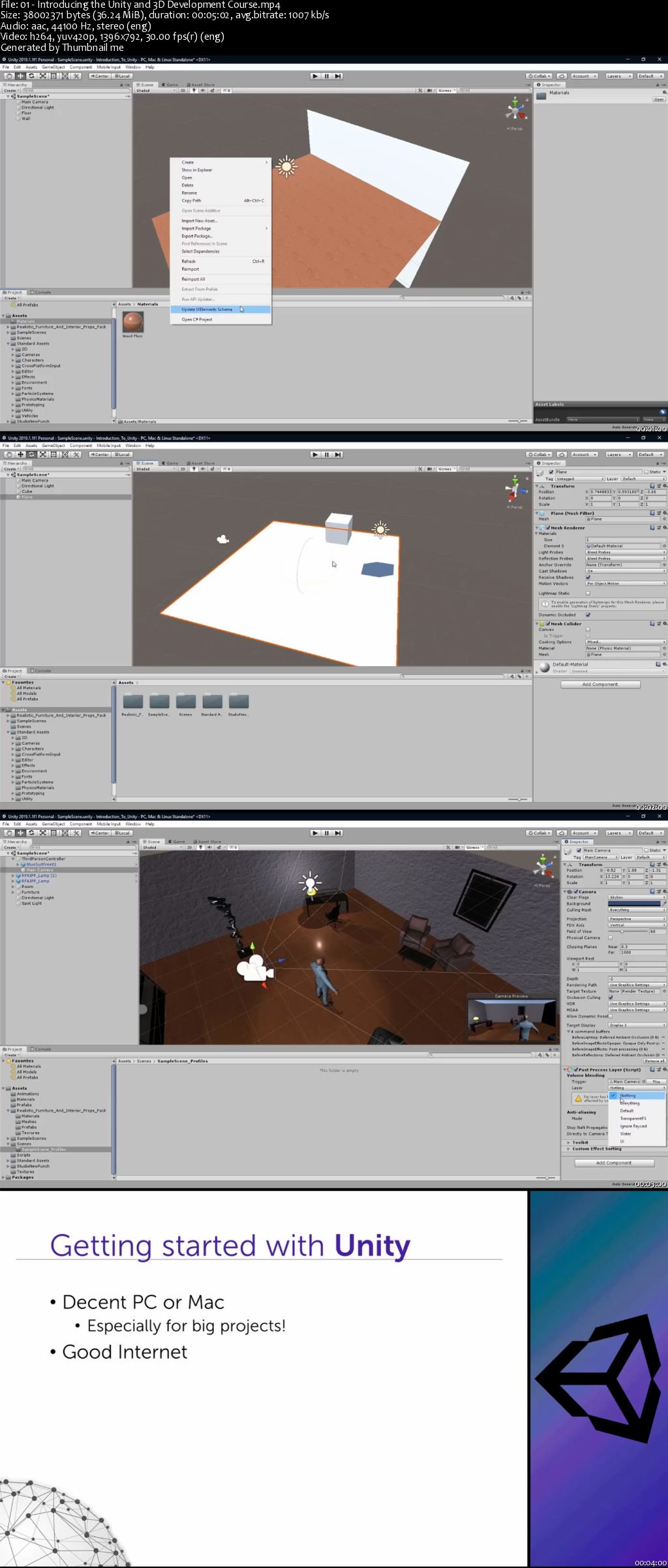Click scene orientation gizmo in context-menu window

515,110
